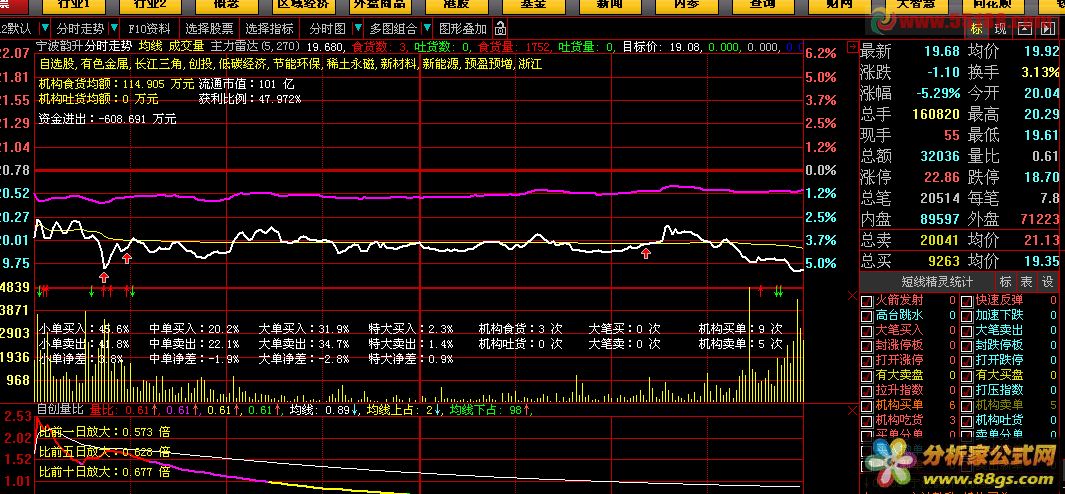Click 多图组合 toolbar button
This screenshot has width=1065, height=494.
tap(393, 29)
